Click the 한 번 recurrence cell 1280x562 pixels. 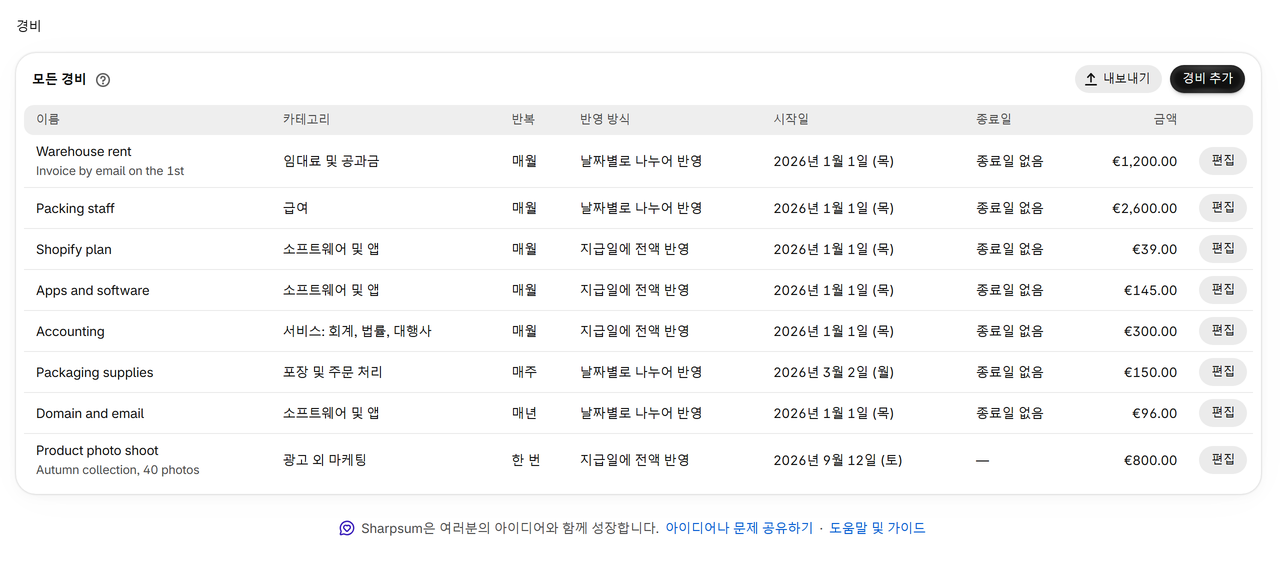click(526, 460)
